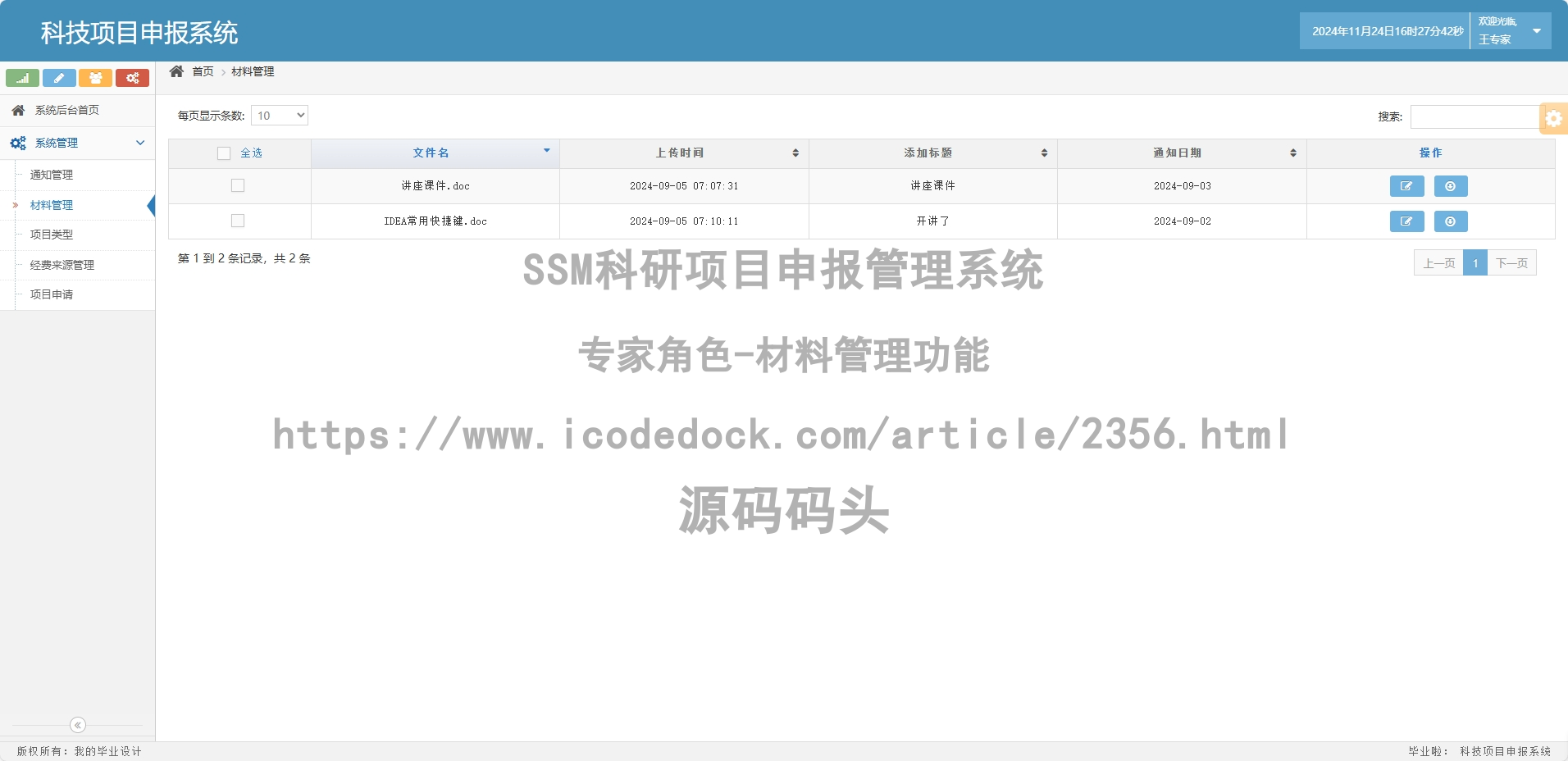Click edit icon for IDEA常用快捷键.doc row

[x=1406, y=221]
